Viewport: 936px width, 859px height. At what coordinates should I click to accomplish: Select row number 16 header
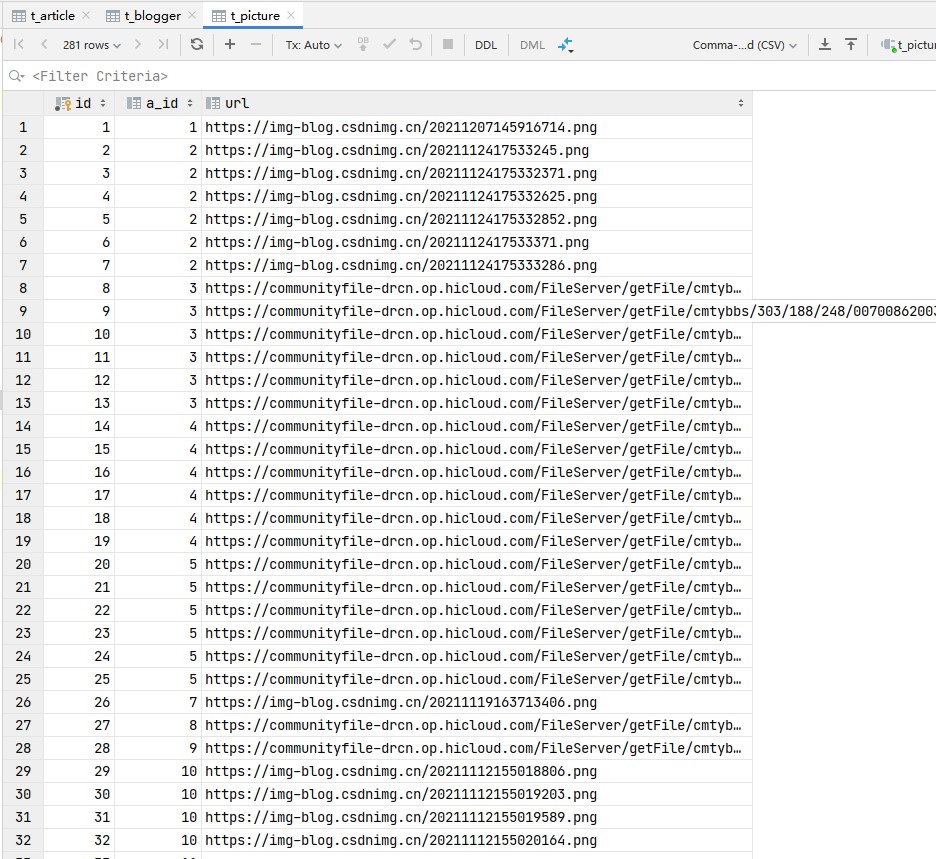[x=23, y=472]
